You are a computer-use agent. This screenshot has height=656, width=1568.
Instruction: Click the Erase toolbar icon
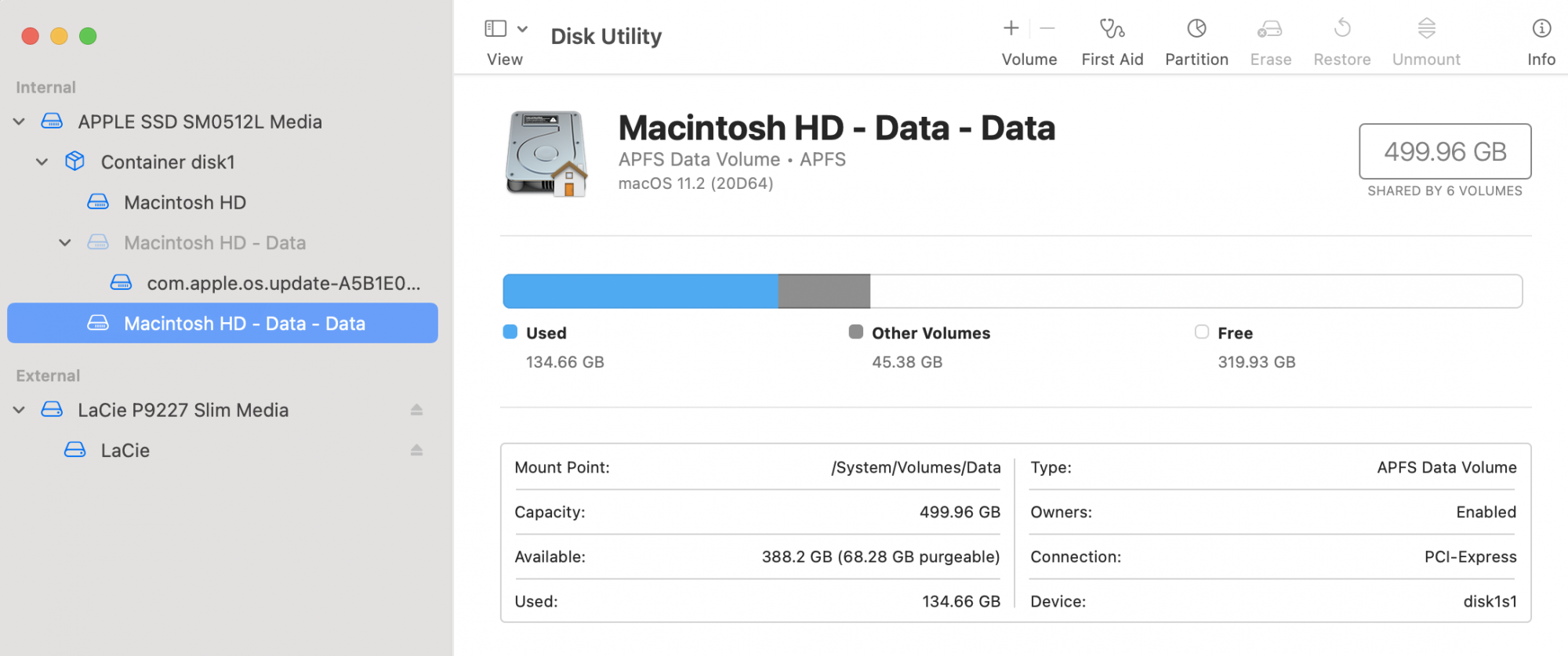pos(1269,29)
